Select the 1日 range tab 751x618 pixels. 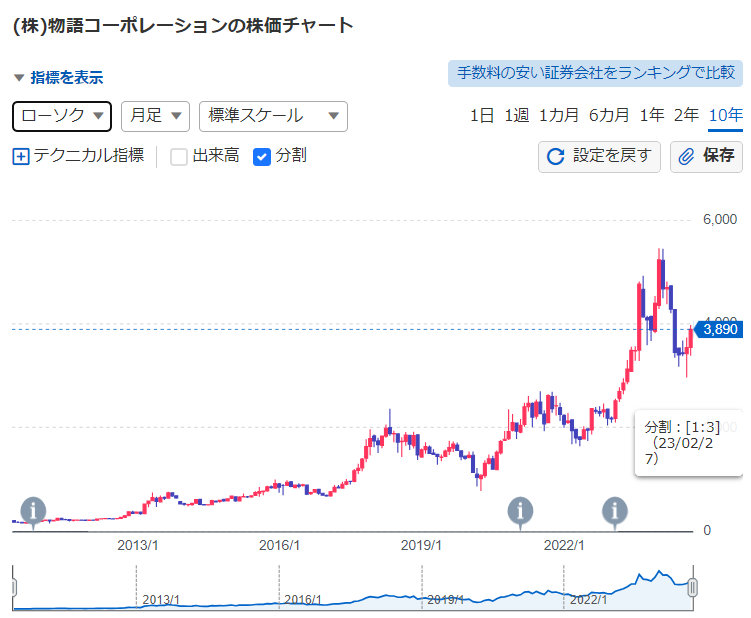[x=481, y=115]
